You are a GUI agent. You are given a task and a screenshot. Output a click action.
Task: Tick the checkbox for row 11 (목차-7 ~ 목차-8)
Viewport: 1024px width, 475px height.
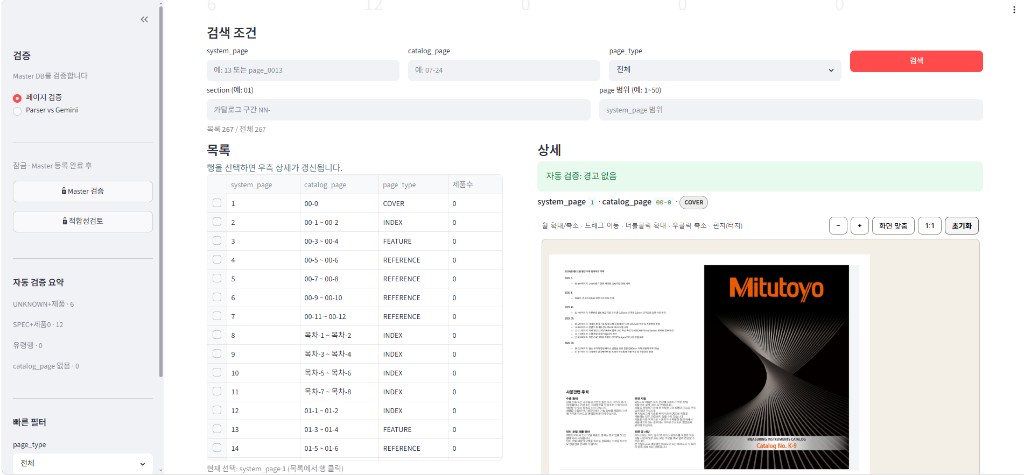[217, 392]
